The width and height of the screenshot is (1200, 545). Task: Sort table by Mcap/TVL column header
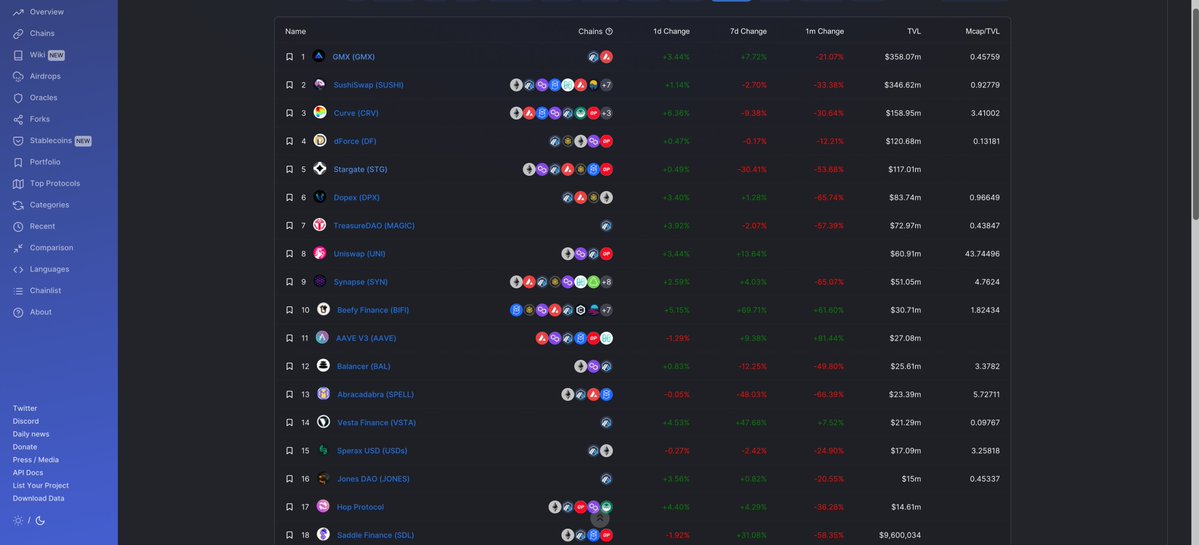point(983,32)
